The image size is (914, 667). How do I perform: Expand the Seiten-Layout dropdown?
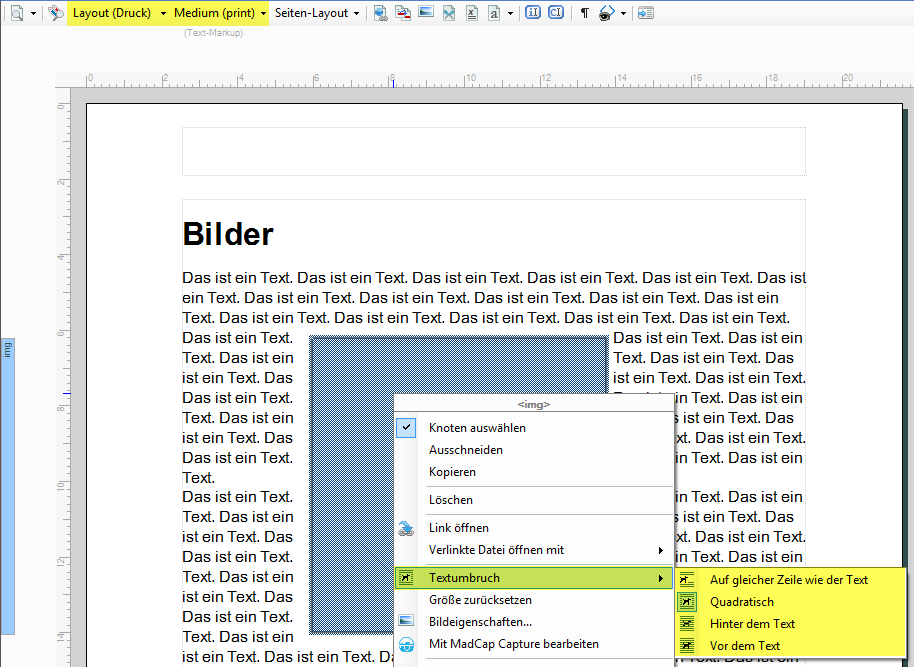[x=317, y=13]
